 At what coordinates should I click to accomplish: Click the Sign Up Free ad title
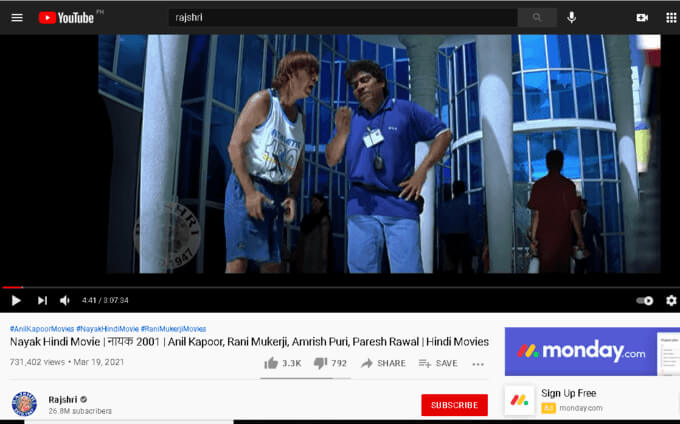(569, 393)
